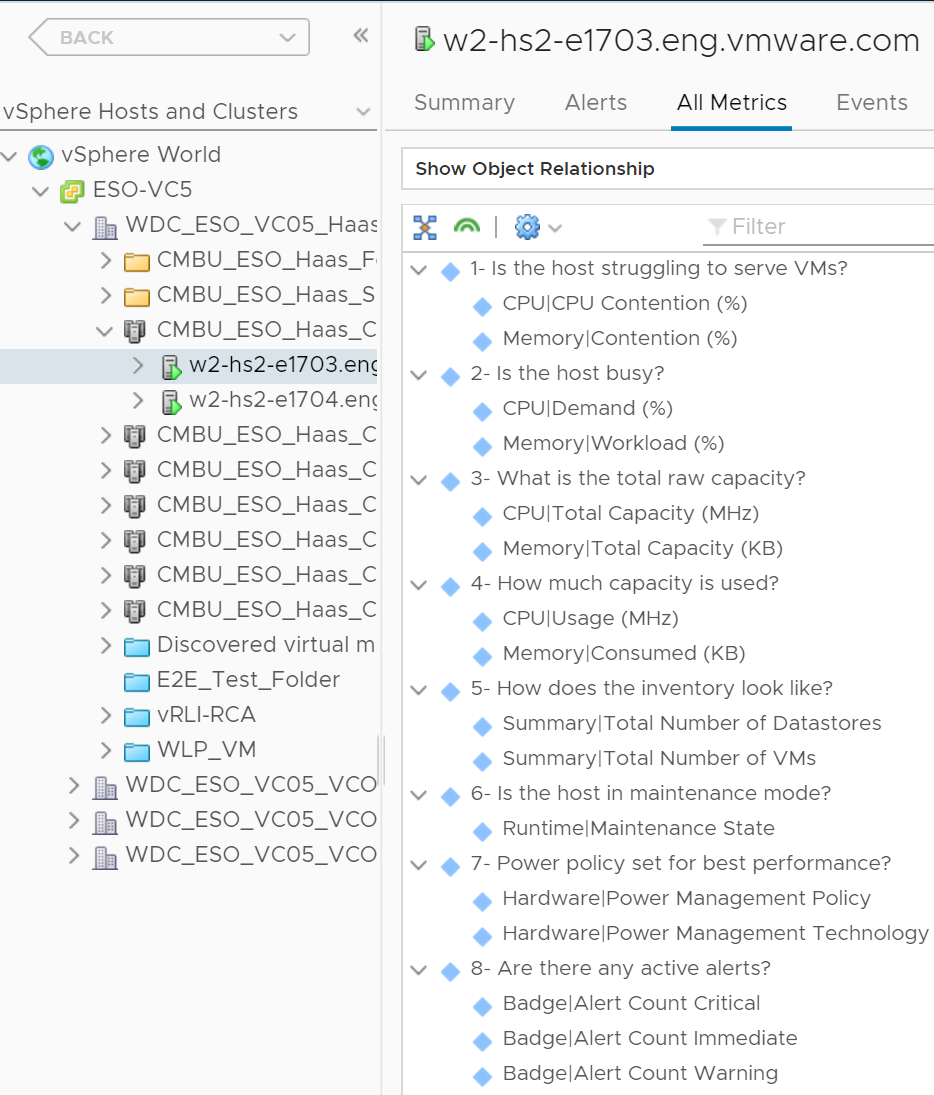This screenshot has height=1095, width=934.
Task: Click the diamond icon beside CPU|Demand (%)
Action: (x=482, y=410)
